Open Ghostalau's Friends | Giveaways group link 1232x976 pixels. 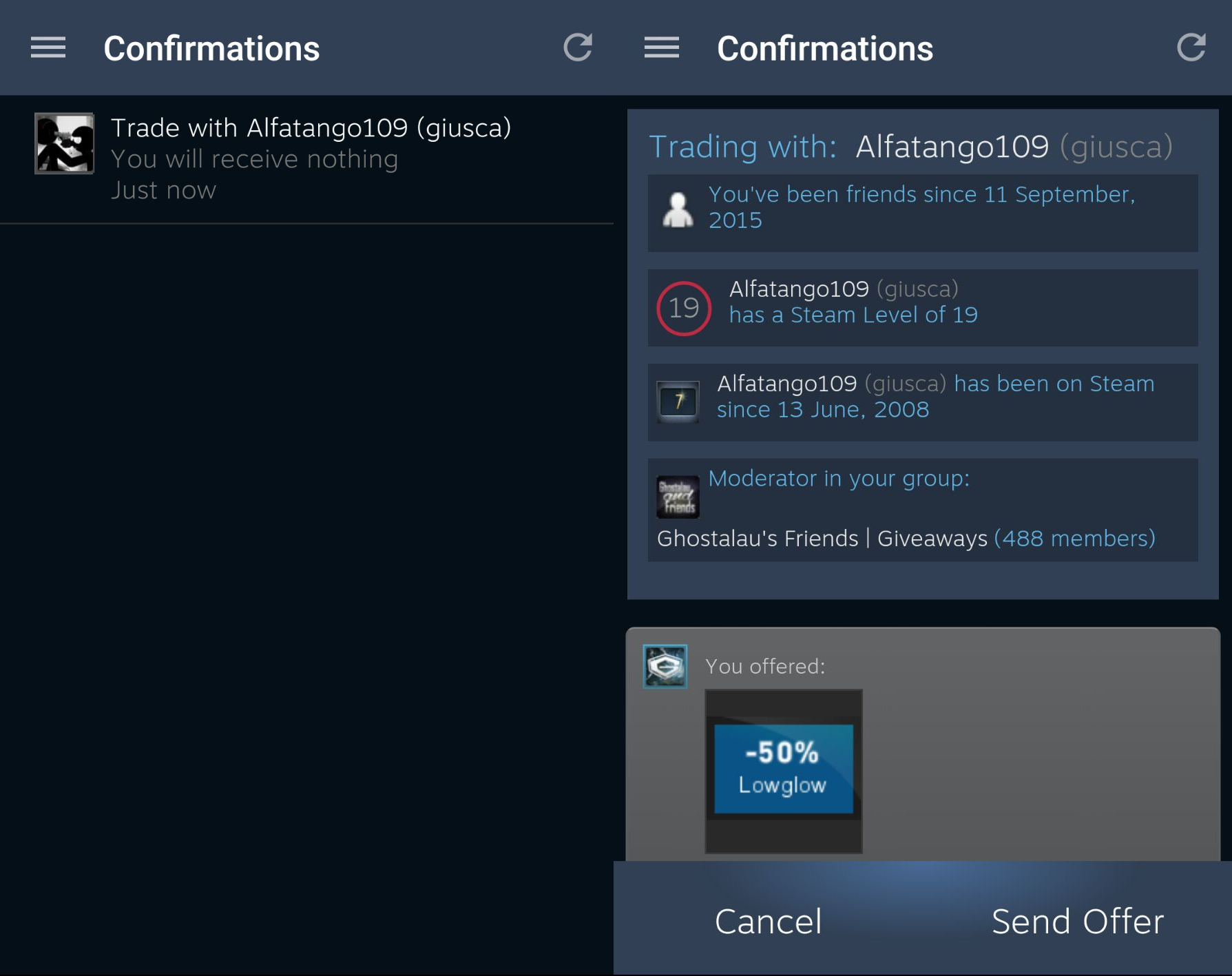(x=822, y=538)
